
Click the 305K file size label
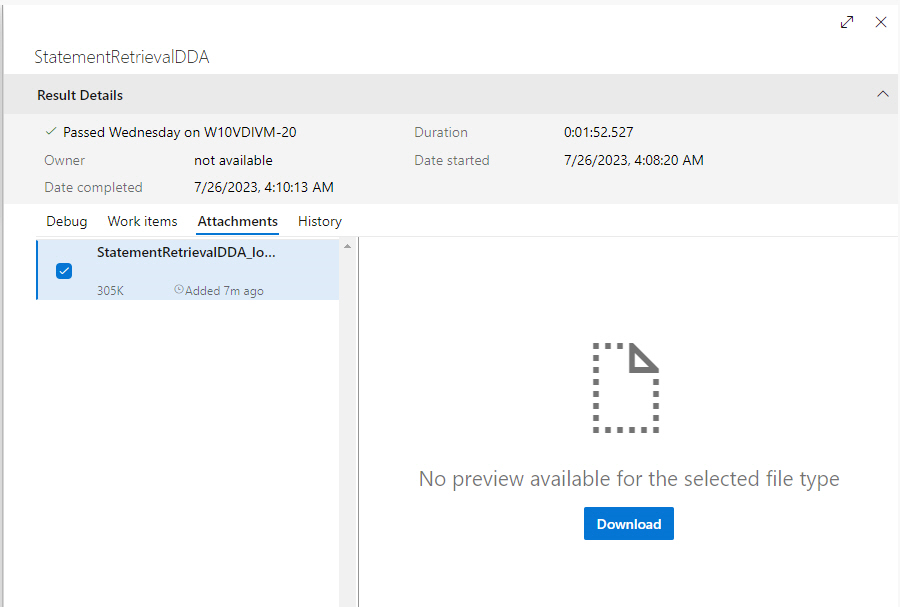coord(111,291)
